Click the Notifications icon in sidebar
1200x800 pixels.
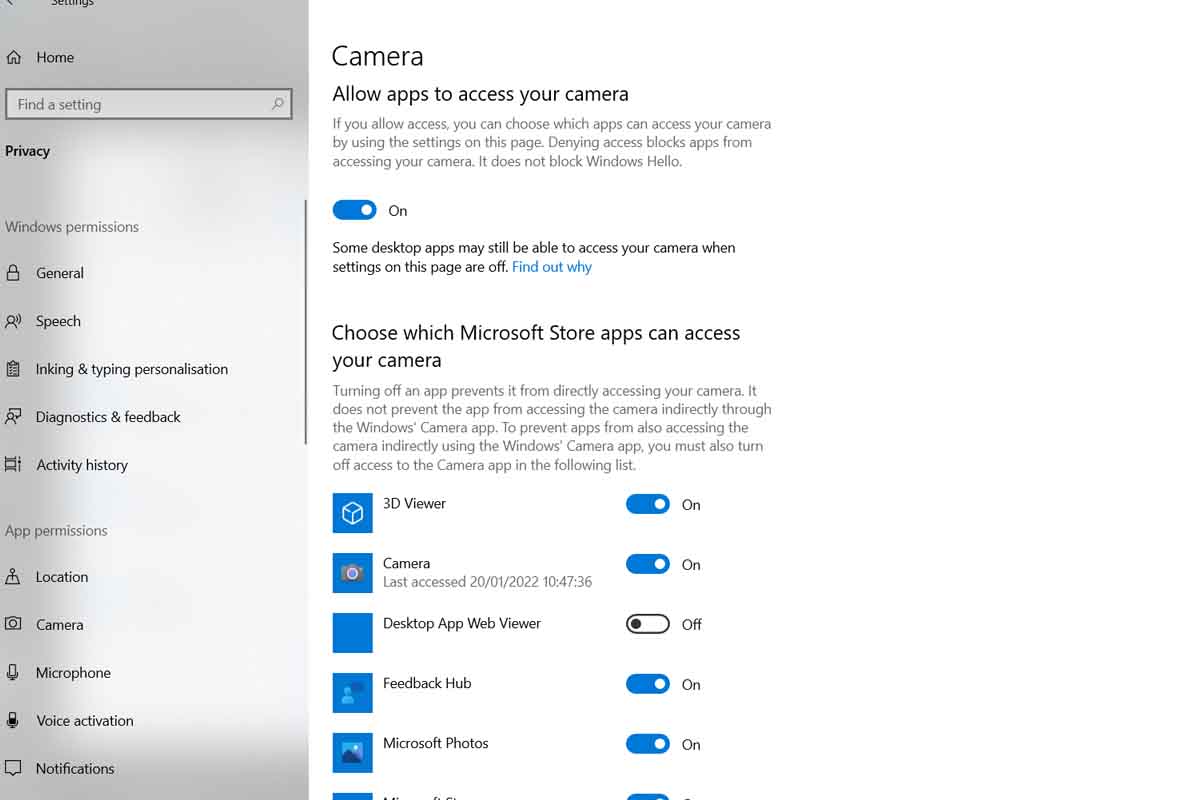click(x=13, y=769)
